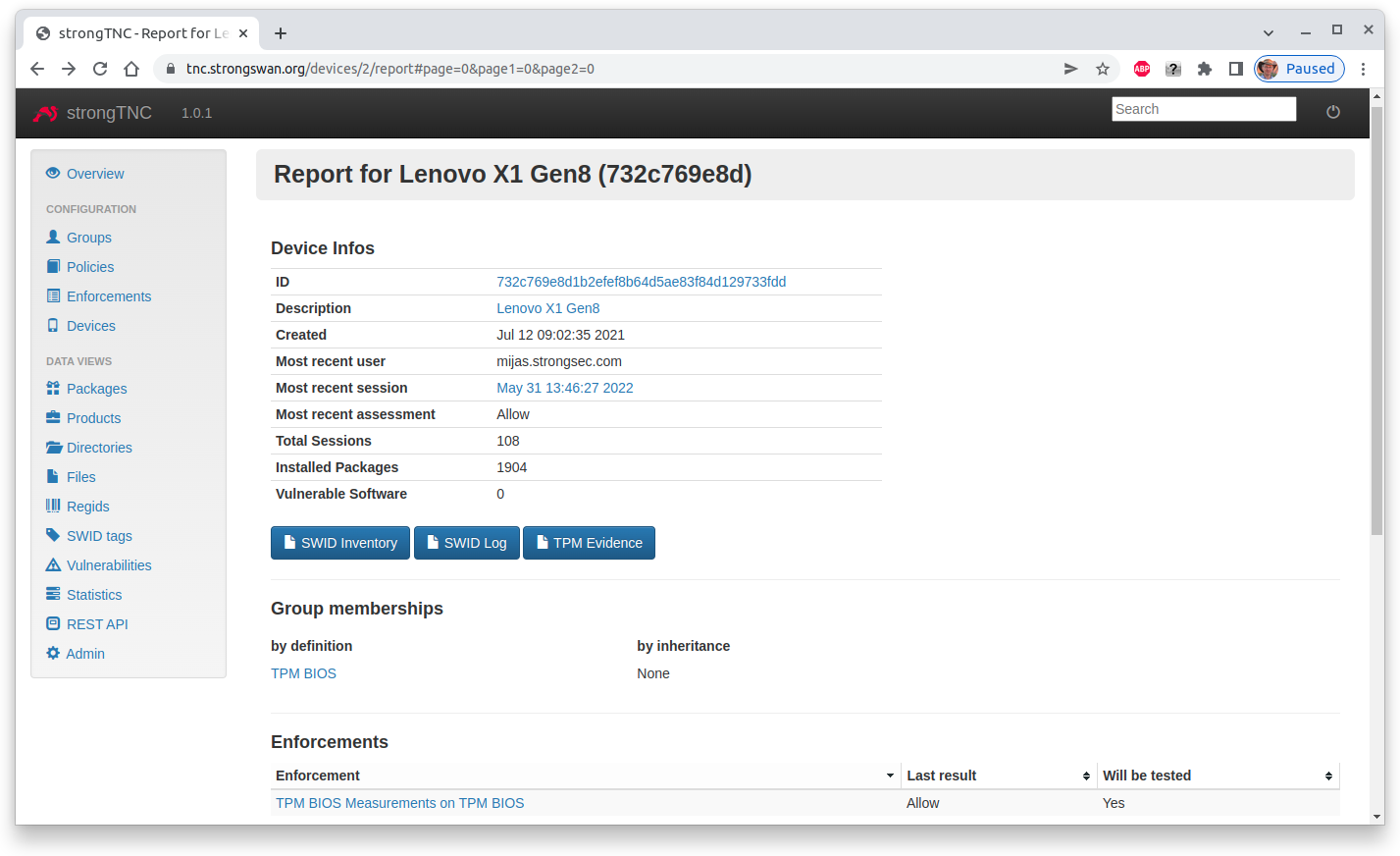Click the Policies book icon
This screenshot has height=856, width=1400.
[x=53, y=266]
